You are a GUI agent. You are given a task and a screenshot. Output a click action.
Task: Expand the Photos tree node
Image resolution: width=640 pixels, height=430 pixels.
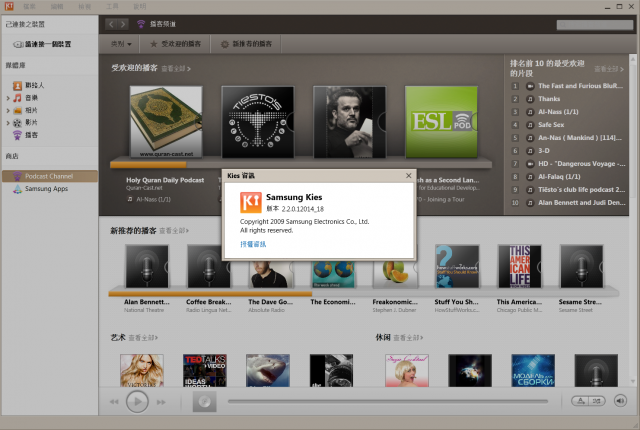pos(8,110)
